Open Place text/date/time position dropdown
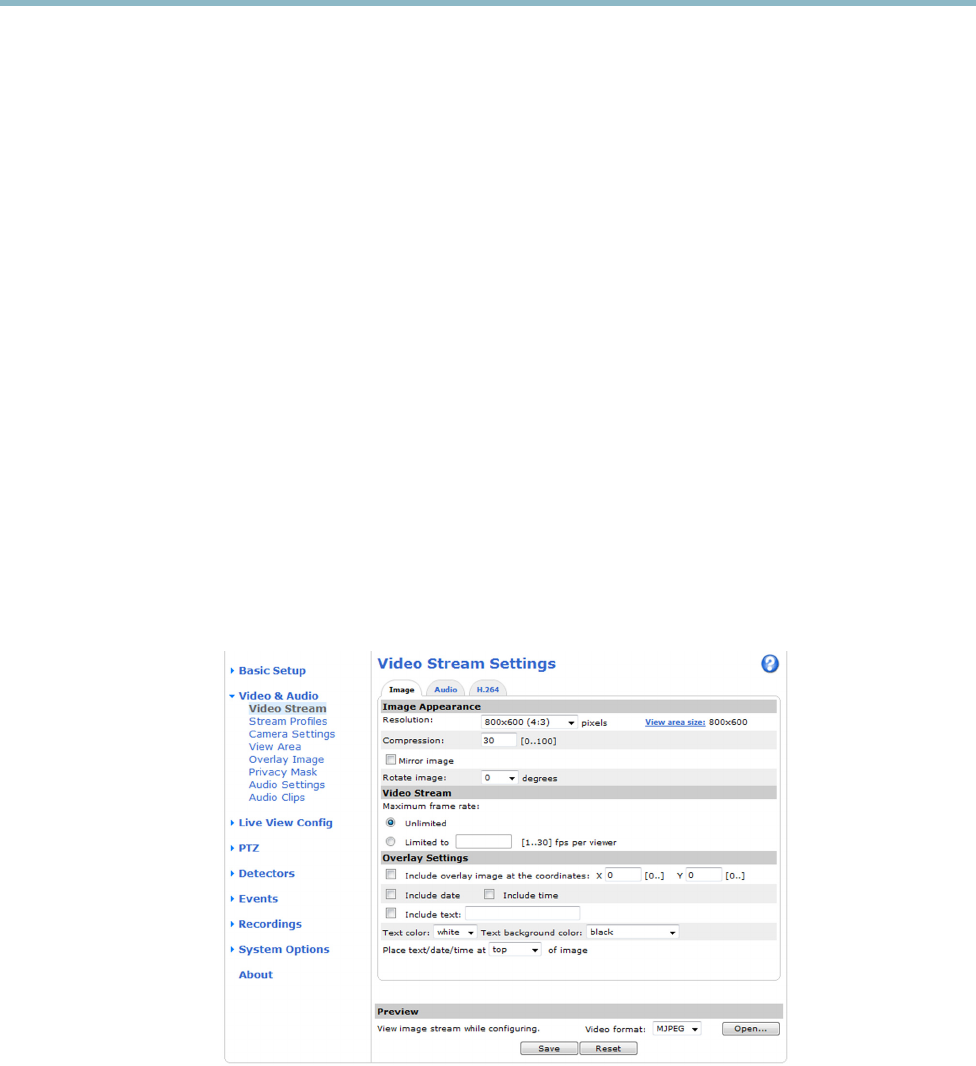This screenshot has height=1066, width=976. 515,950
